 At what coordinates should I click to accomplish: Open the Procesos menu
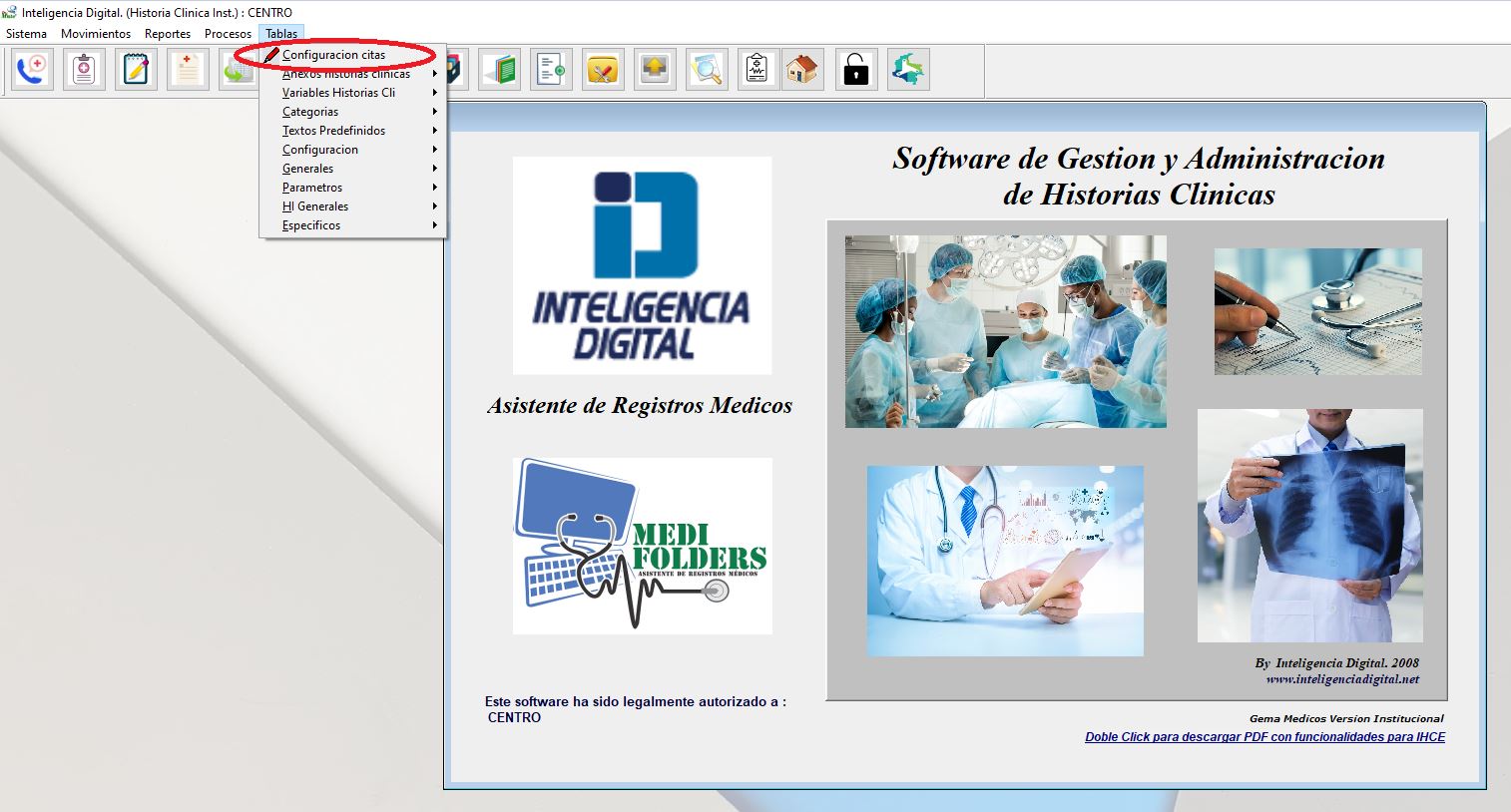tap(228, 34)
